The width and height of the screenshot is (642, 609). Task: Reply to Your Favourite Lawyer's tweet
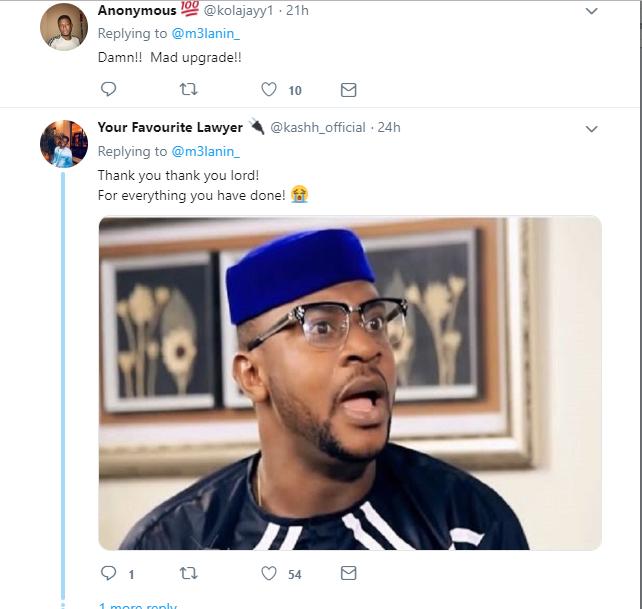(x=109, y=574)
